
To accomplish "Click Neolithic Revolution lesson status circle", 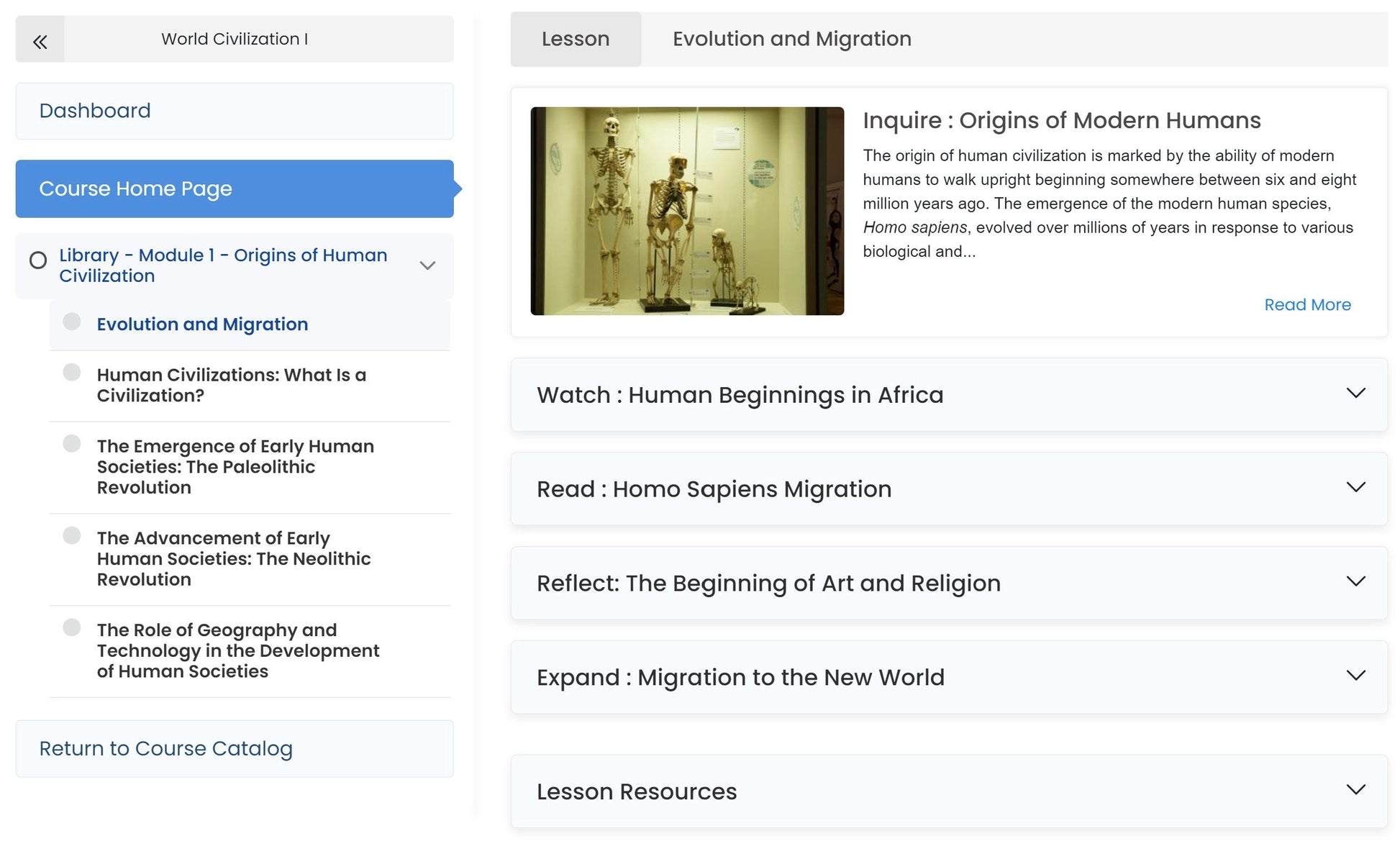I will (72, 535).
